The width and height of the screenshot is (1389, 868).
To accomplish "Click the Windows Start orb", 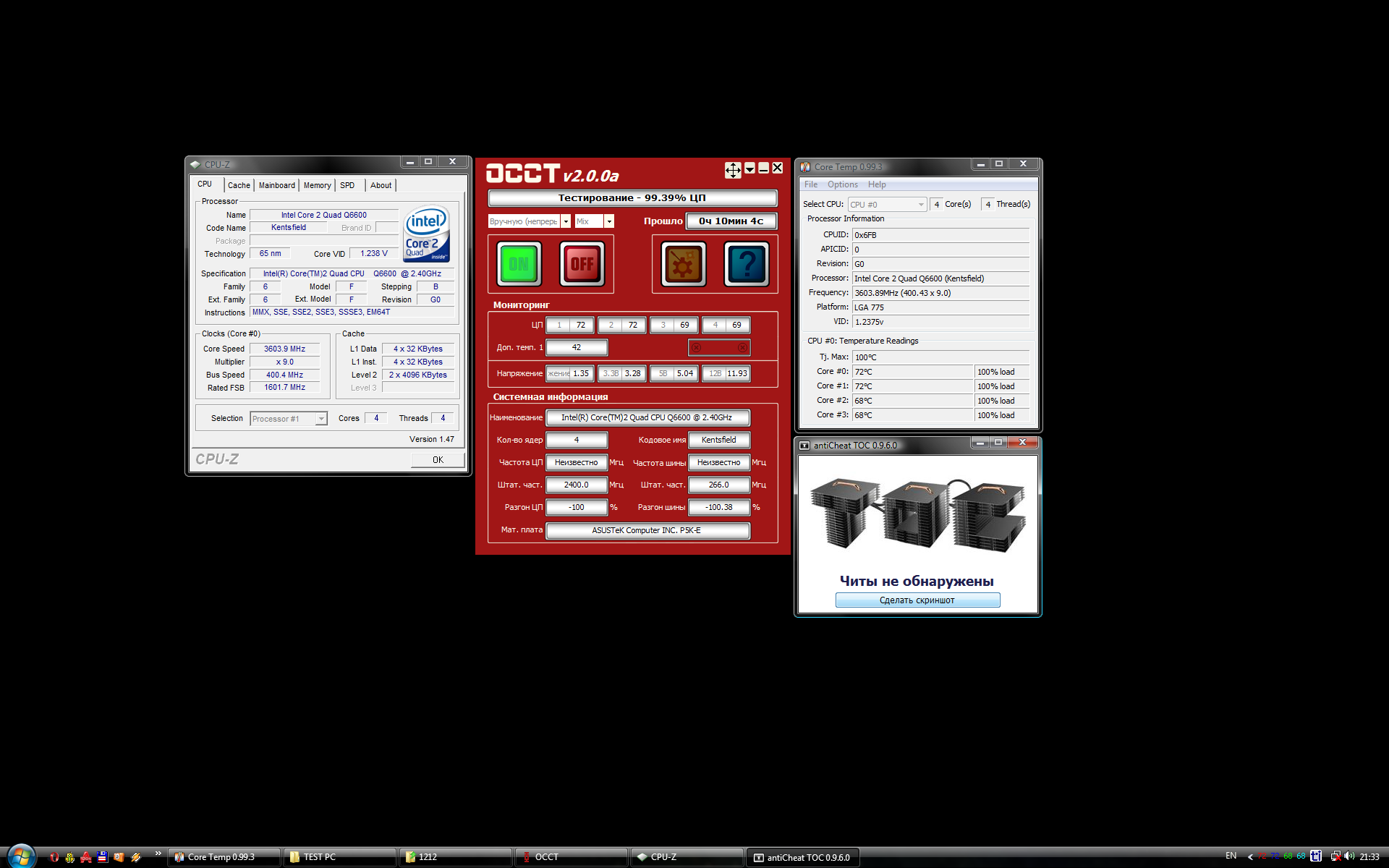I will click(21, 856).
